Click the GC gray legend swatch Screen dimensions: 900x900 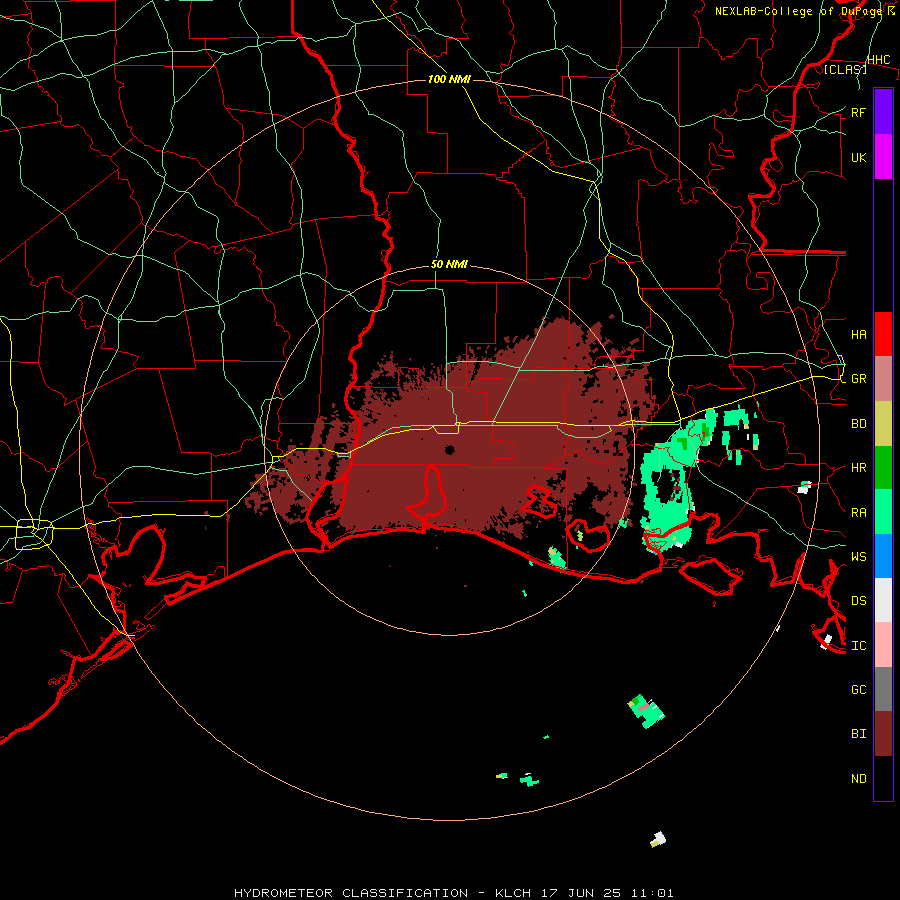[x=883, y=689]
